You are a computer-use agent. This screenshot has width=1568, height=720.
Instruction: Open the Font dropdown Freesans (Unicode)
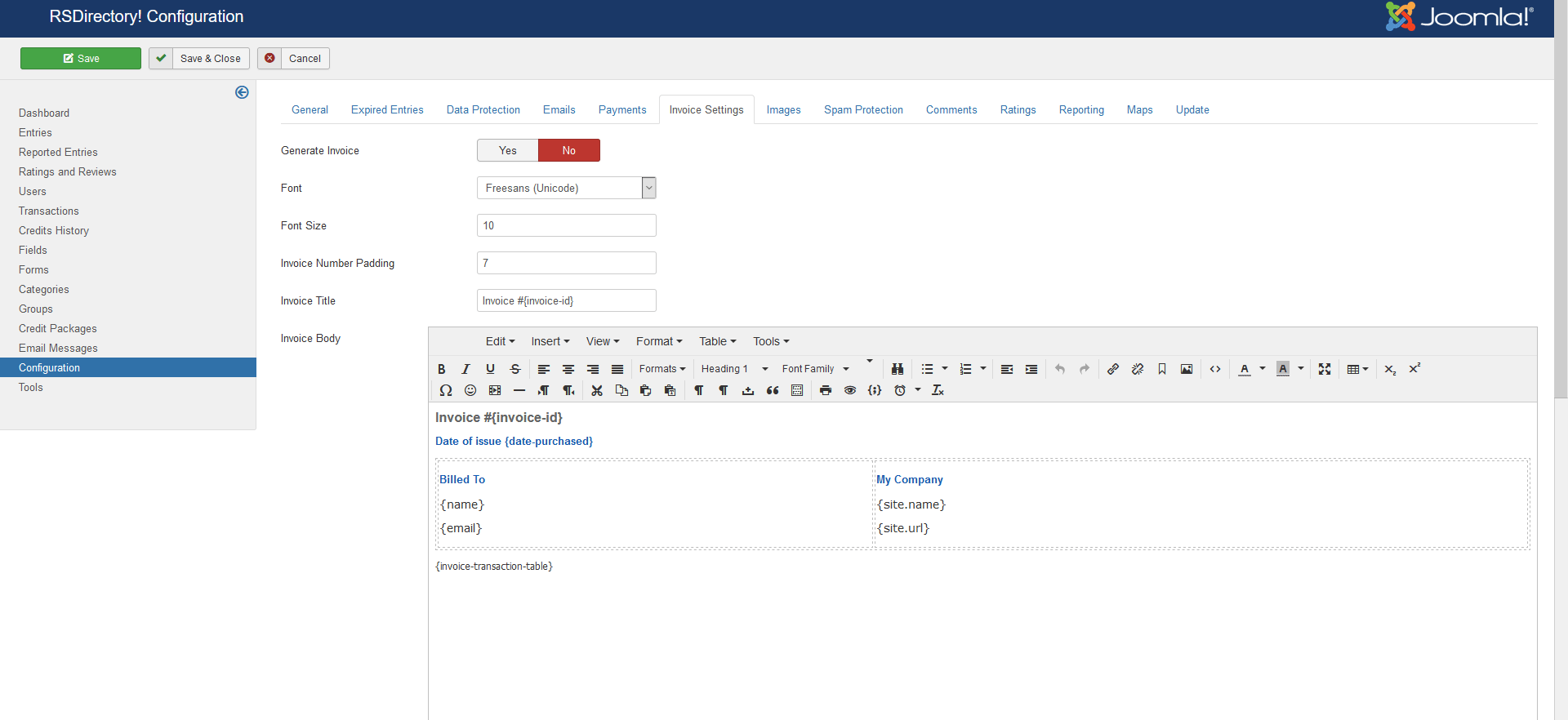(567, 188)
